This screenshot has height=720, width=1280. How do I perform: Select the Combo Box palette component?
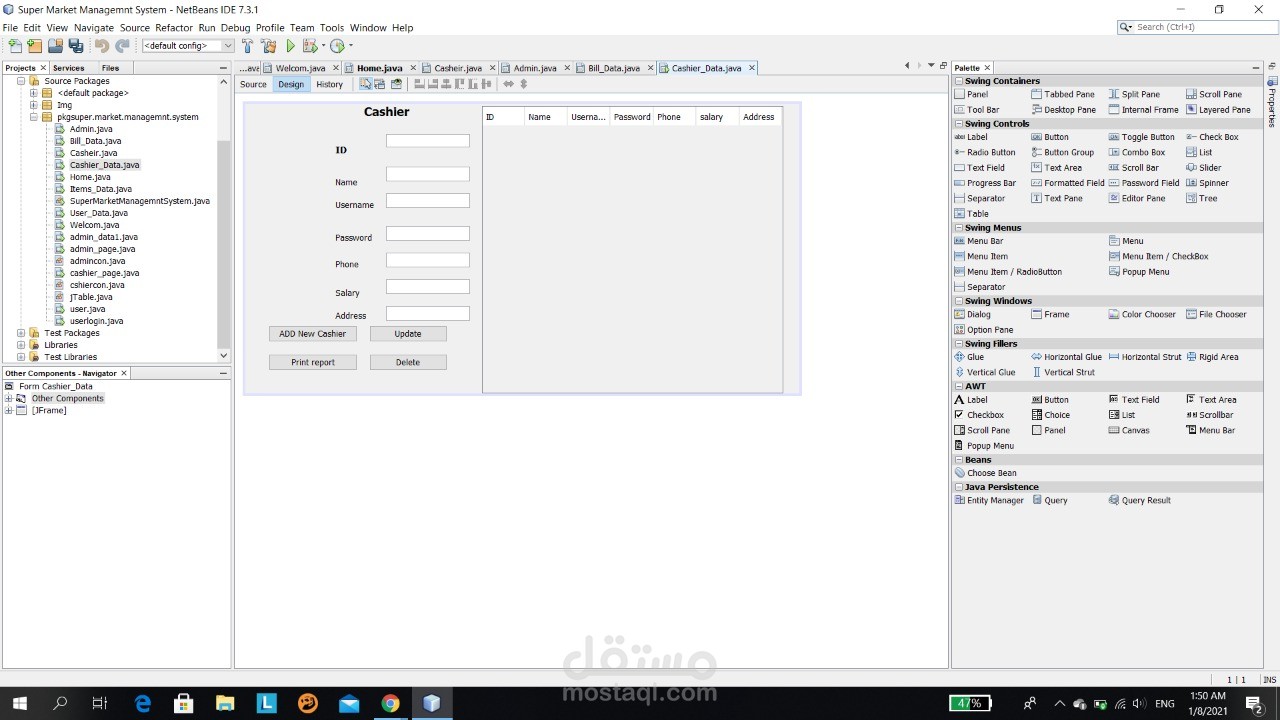coord(1137,152)
